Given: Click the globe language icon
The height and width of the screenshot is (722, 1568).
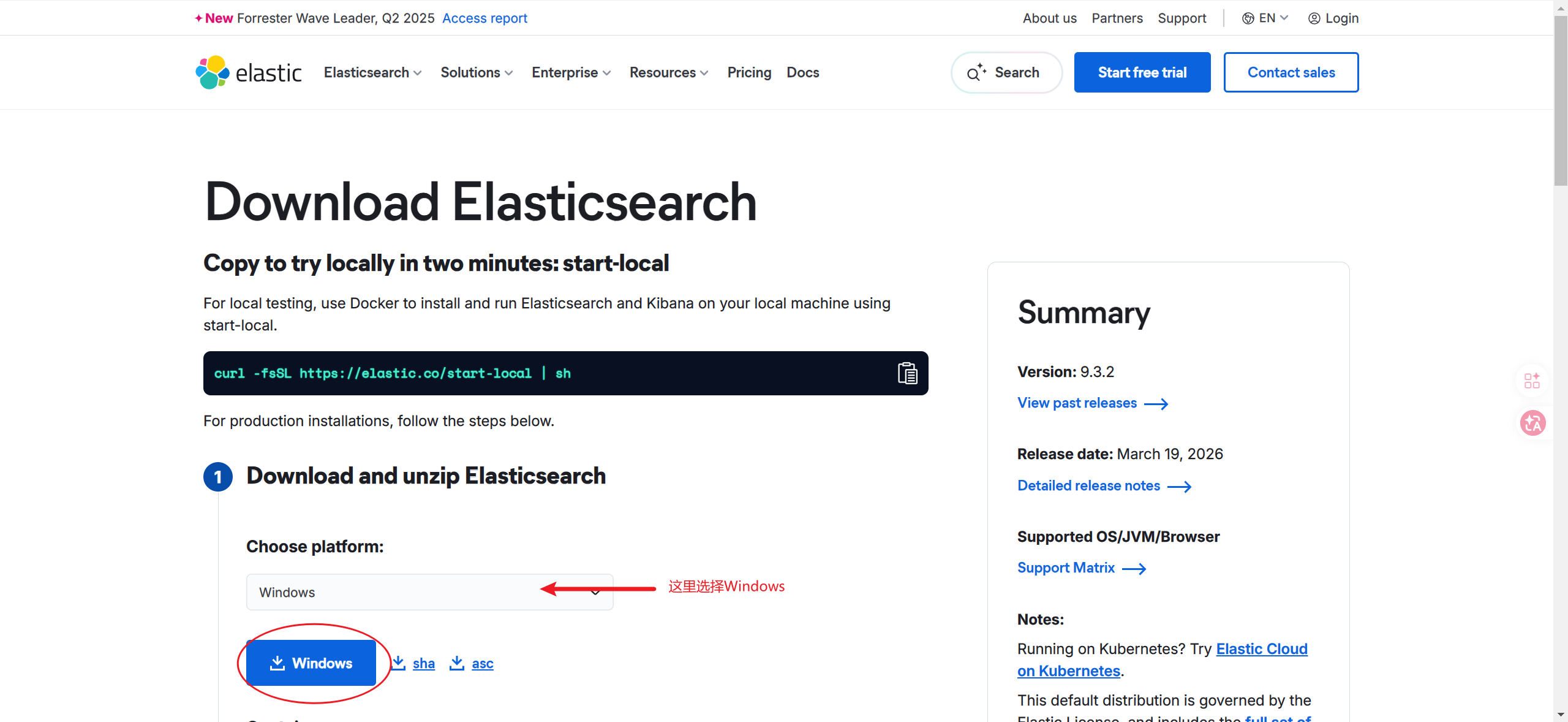Looking at the screenshot, I should click(x=1248, y=18).
